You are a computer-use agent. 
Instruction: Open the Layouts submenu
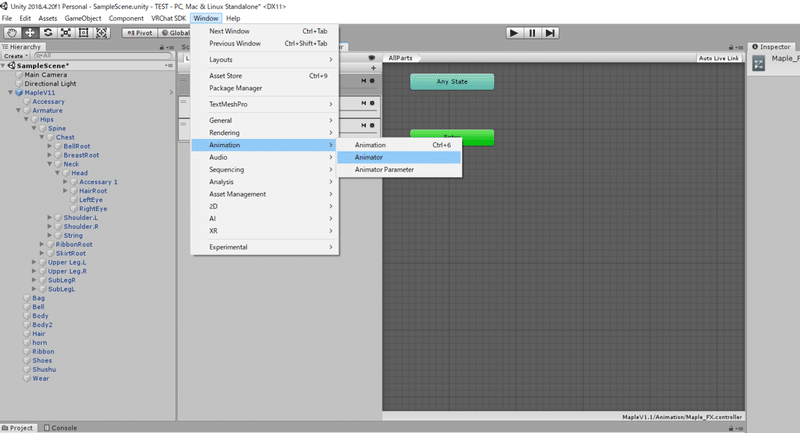(265, 60)
